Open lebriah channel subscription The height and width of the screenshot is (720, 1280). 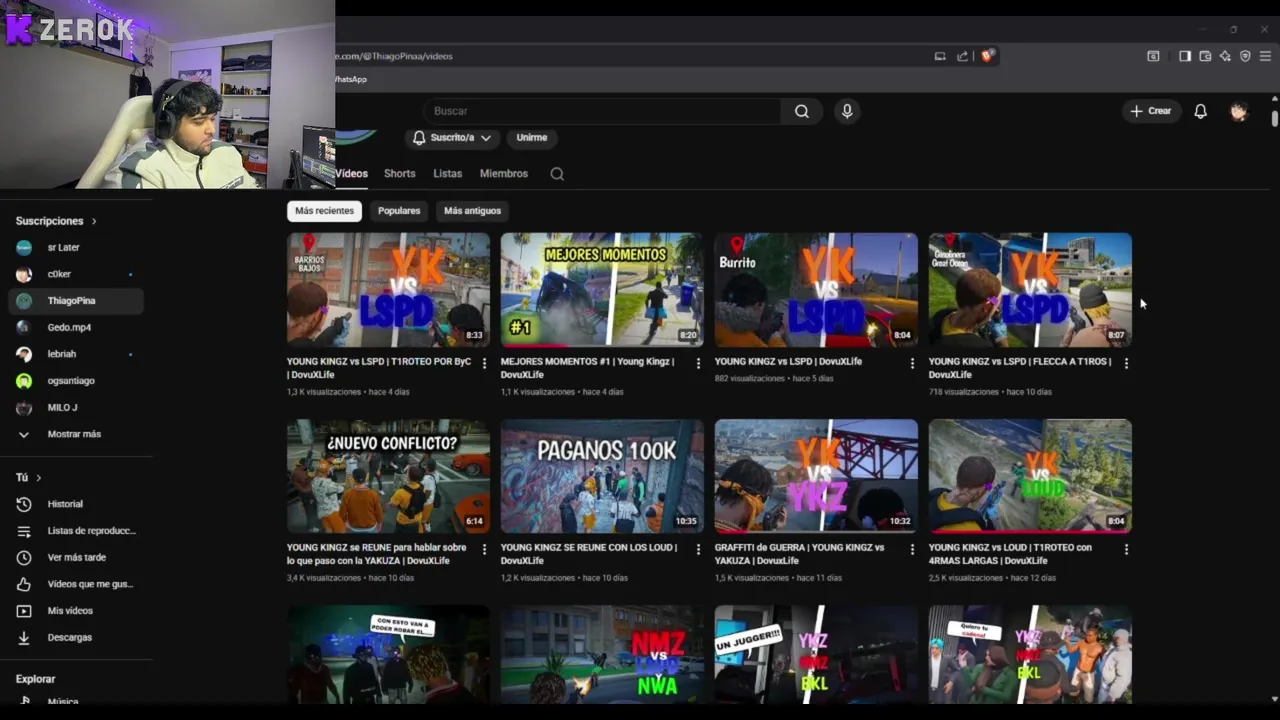coord(76,354)
